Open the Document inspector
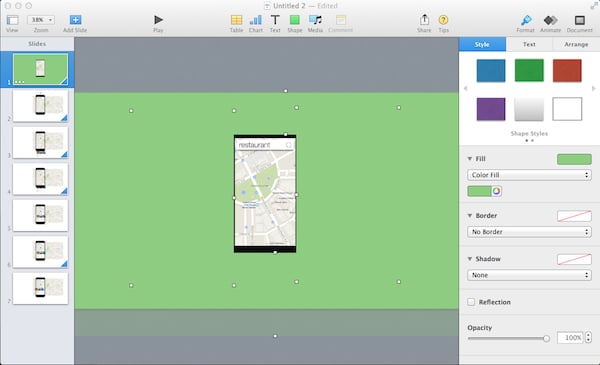The width and height of the screenshot is (600, 365). pos(579,20)
